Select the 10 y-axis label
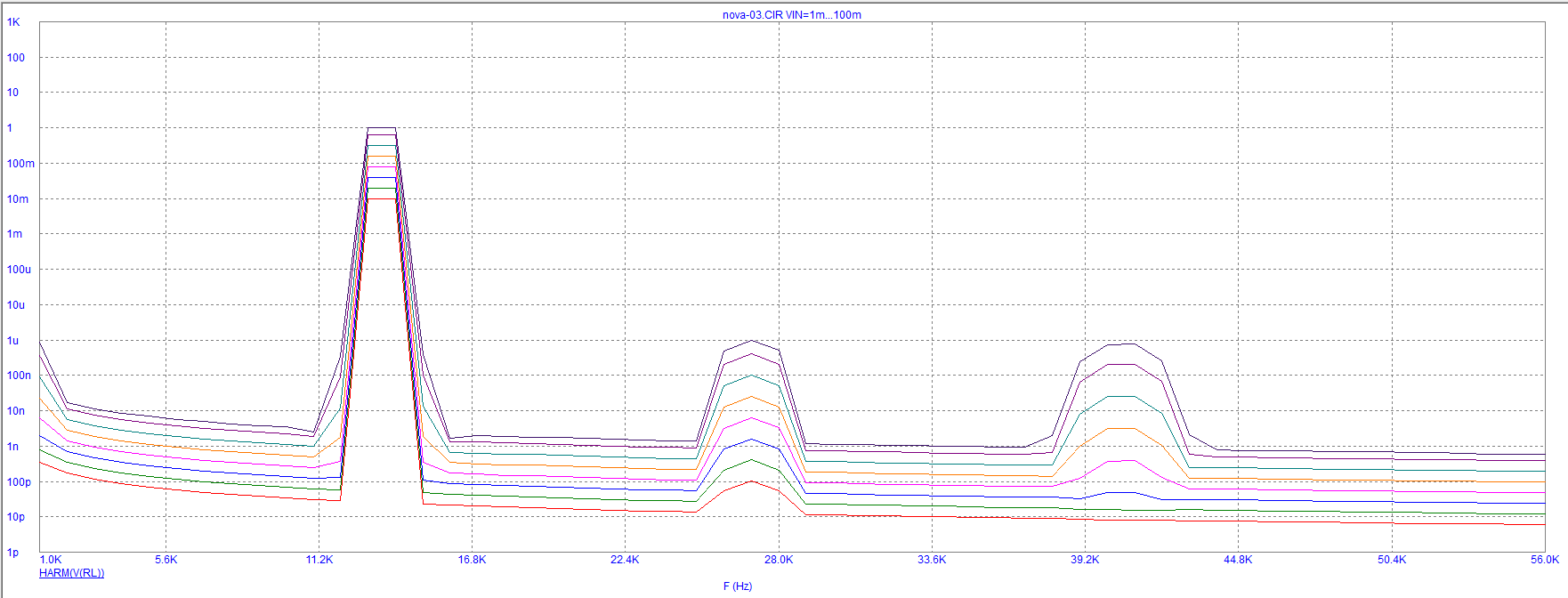1568x598 pixels. [12, 93]
